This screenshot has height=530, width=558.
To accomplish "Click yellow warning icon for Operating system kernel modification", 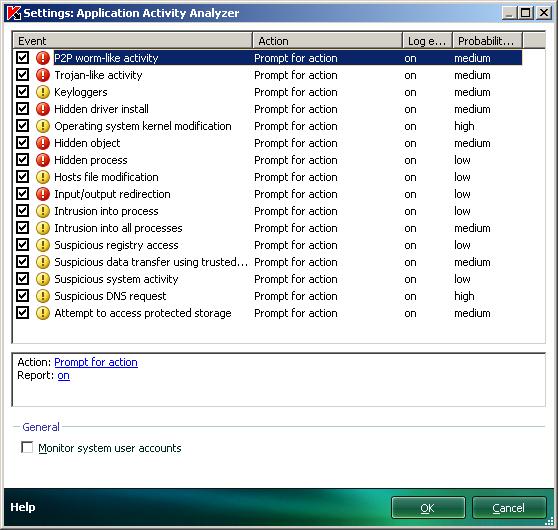I will click(x=43, y=126).
